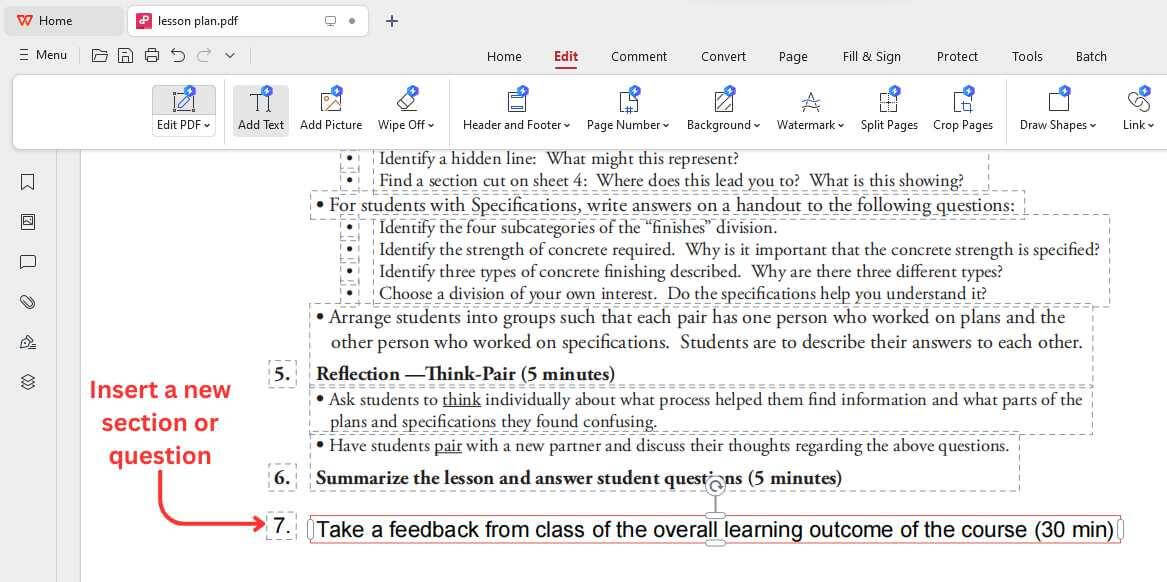Open the page thumbnails sidebar panel

[x=28, y=222]
